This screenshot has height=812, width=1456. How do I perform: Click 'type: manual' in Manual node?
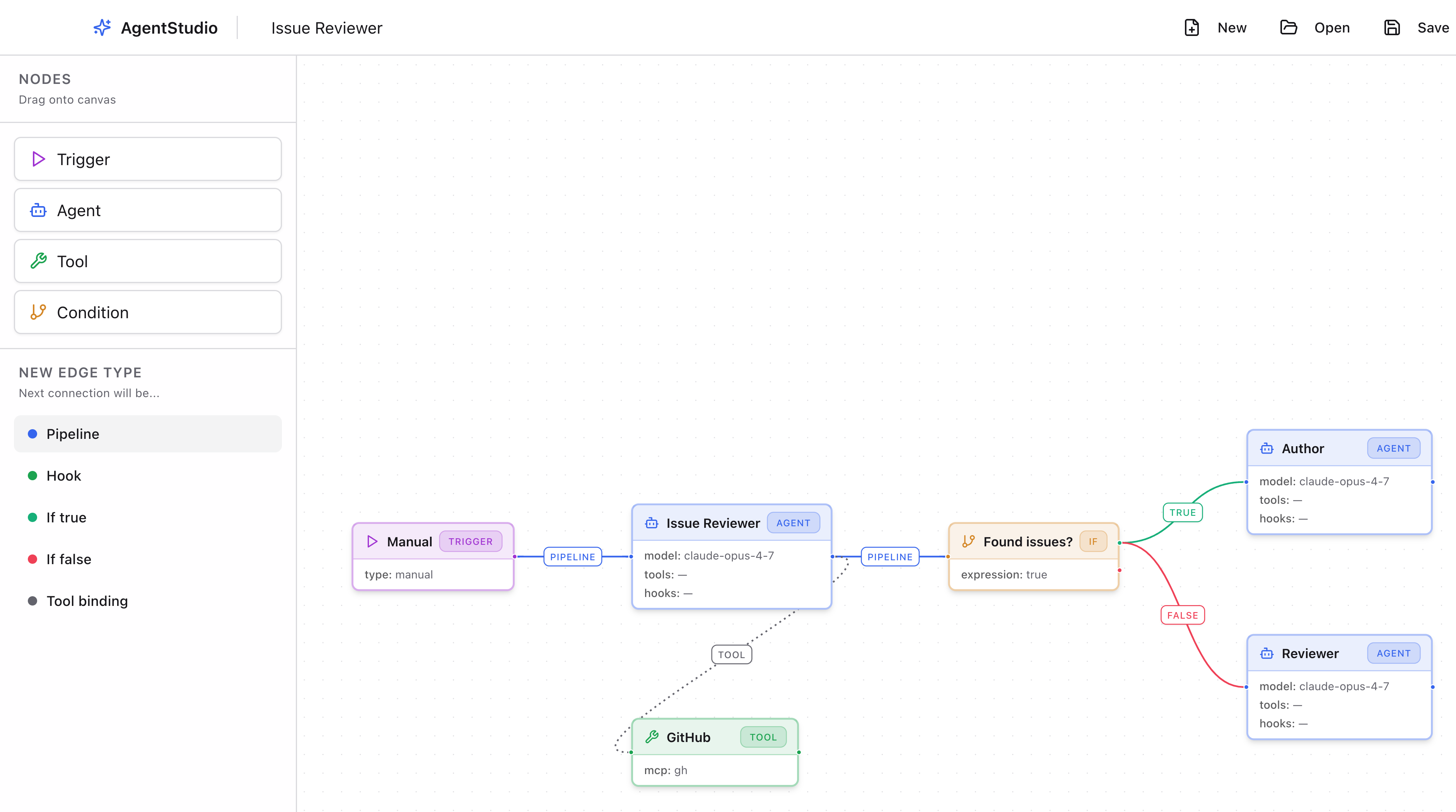tap(398, 575)
